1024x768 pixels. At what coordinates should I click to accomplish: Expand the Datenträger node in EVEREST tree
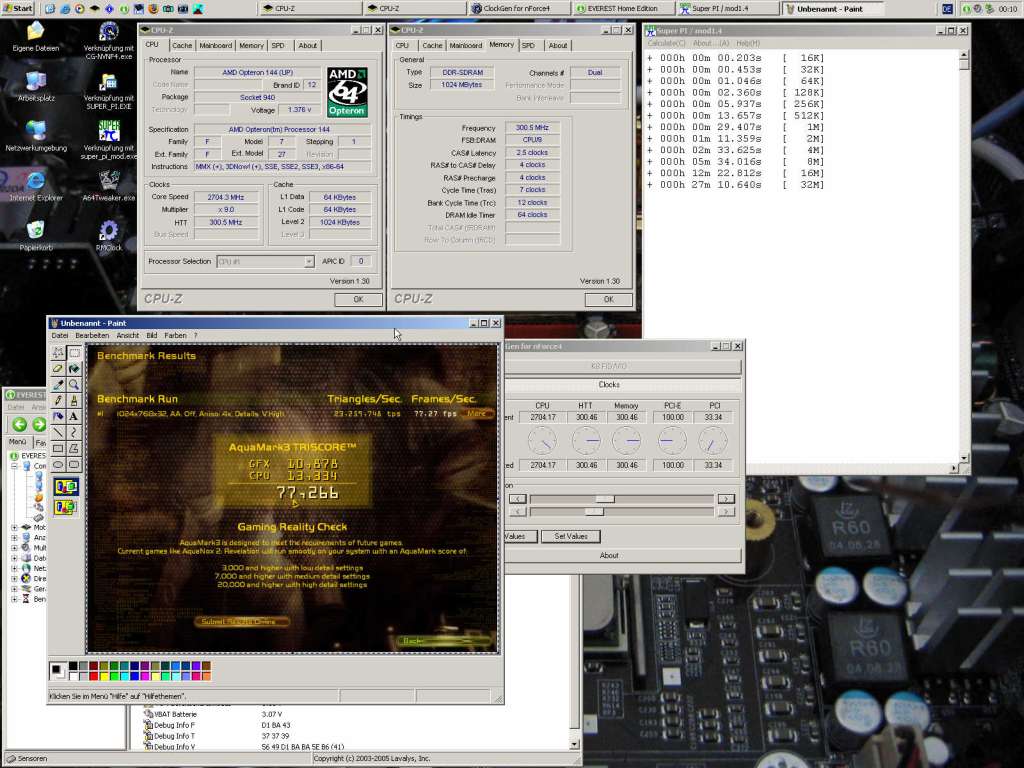coord(14,558)
